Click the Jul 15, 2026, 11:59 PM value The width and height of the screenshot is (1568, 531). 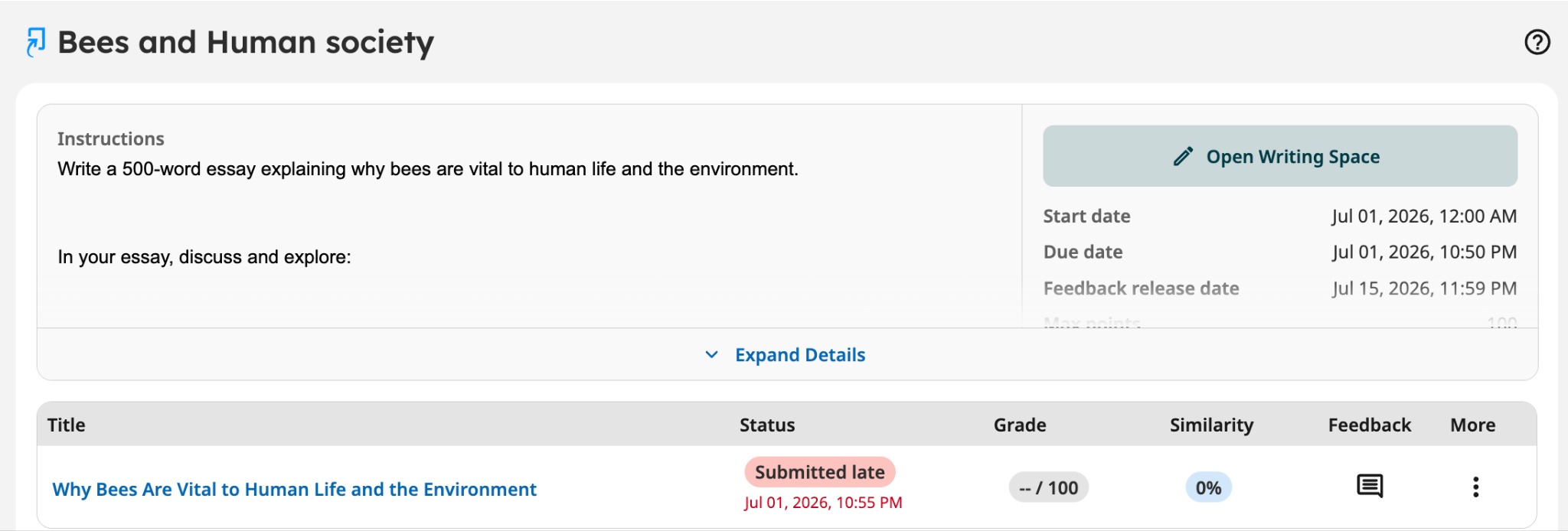tap(1424, 288)
